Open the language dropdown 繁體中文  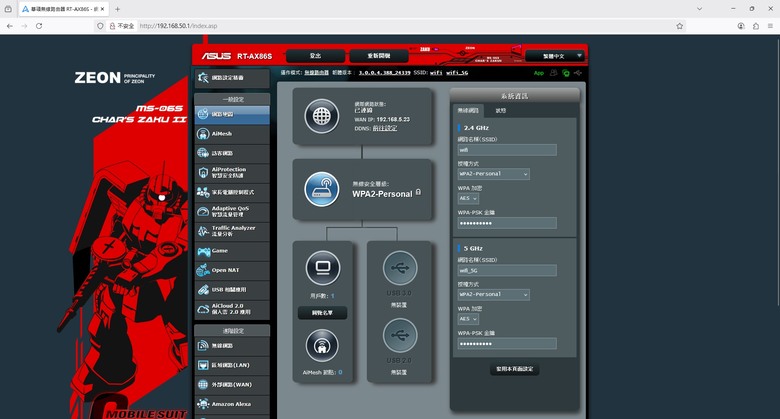point(555,56)
